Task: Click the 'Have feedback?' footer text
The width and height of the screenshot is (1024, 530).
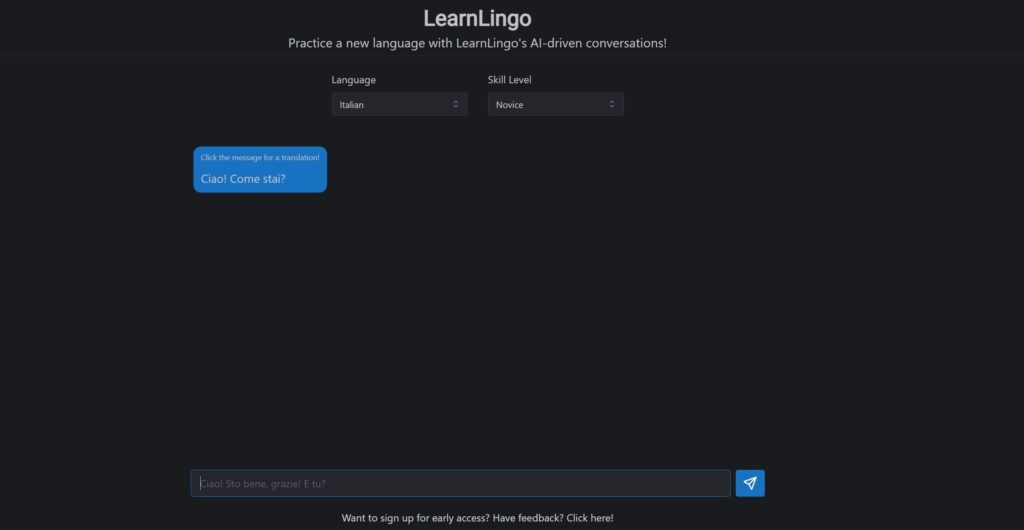Action: click(x=527, y=518)
